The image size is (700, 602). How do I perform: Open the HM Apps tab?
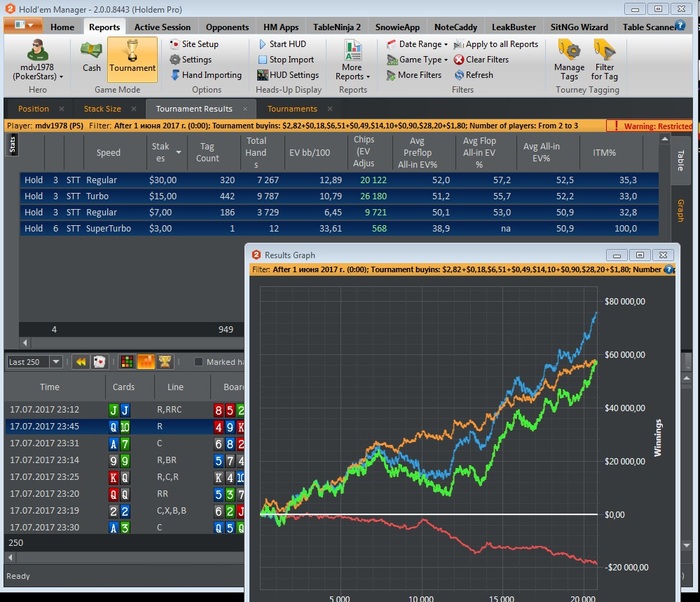click(x=280, y=27)
